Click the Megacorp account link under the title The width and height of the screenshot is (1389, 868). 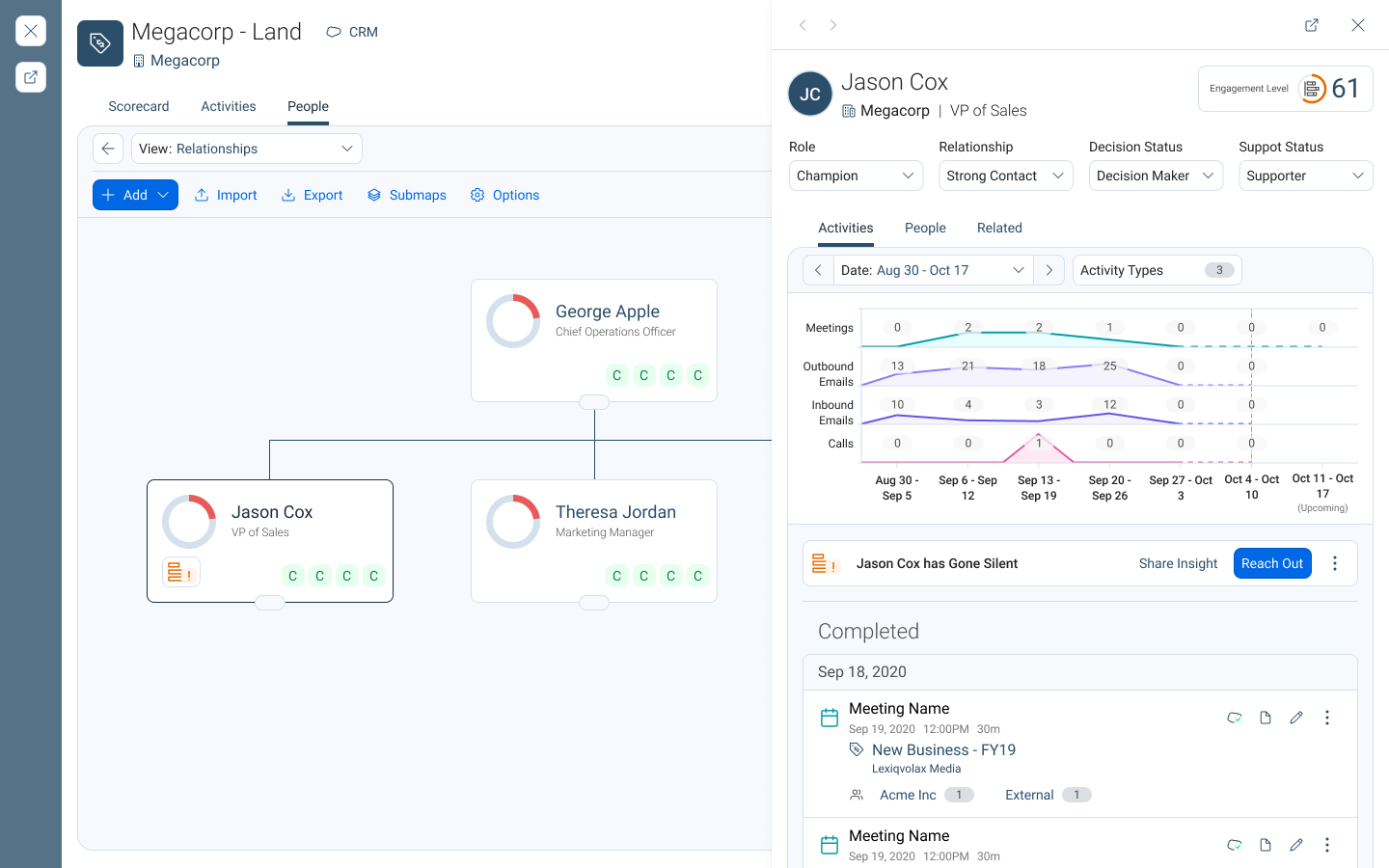tap(185, 60)
